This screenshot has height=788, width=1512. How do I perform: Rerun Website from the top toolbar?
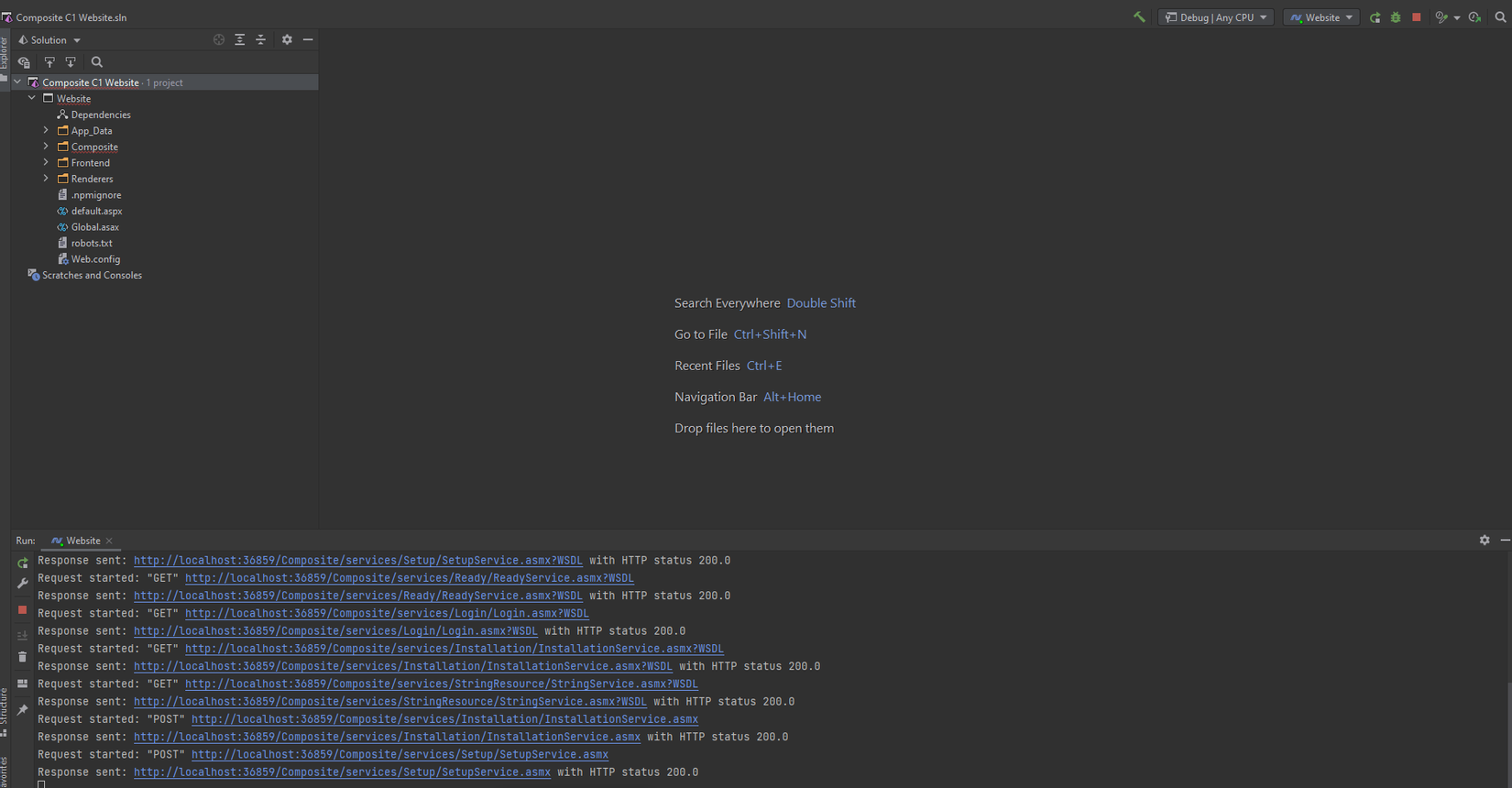1375,17
